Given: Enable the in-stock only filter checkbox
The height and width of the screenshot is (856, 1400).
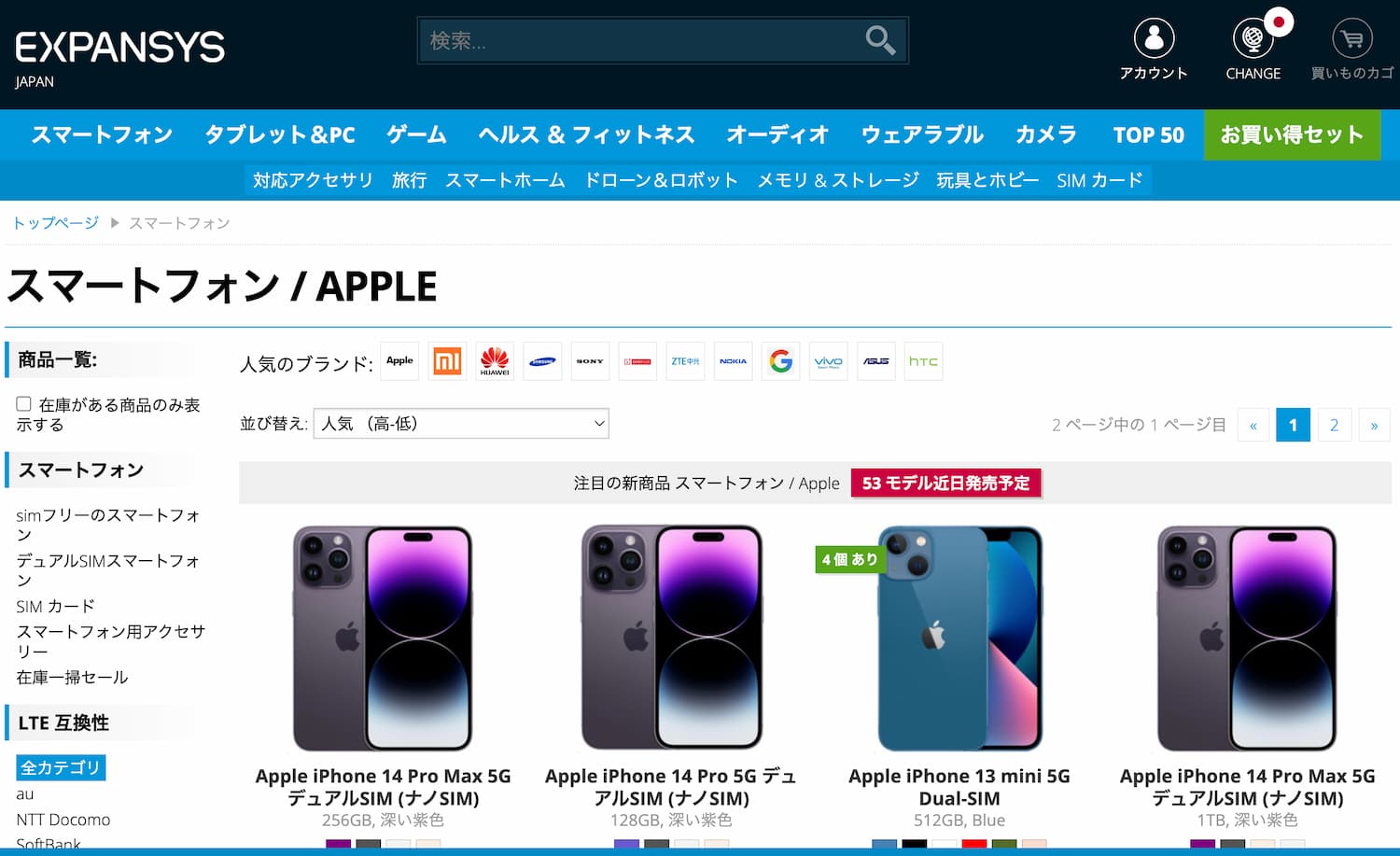Looking at the screenshot, I should coord(23,402).
